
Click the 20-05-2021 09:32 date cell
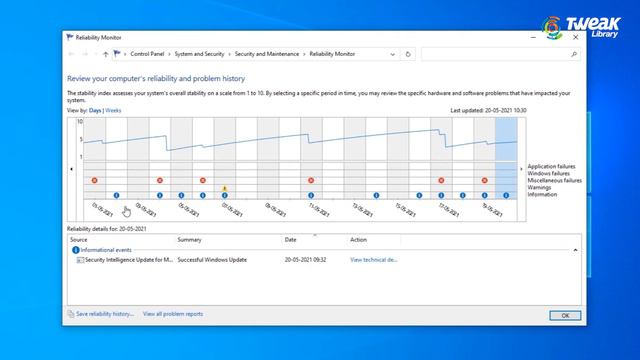305,260
